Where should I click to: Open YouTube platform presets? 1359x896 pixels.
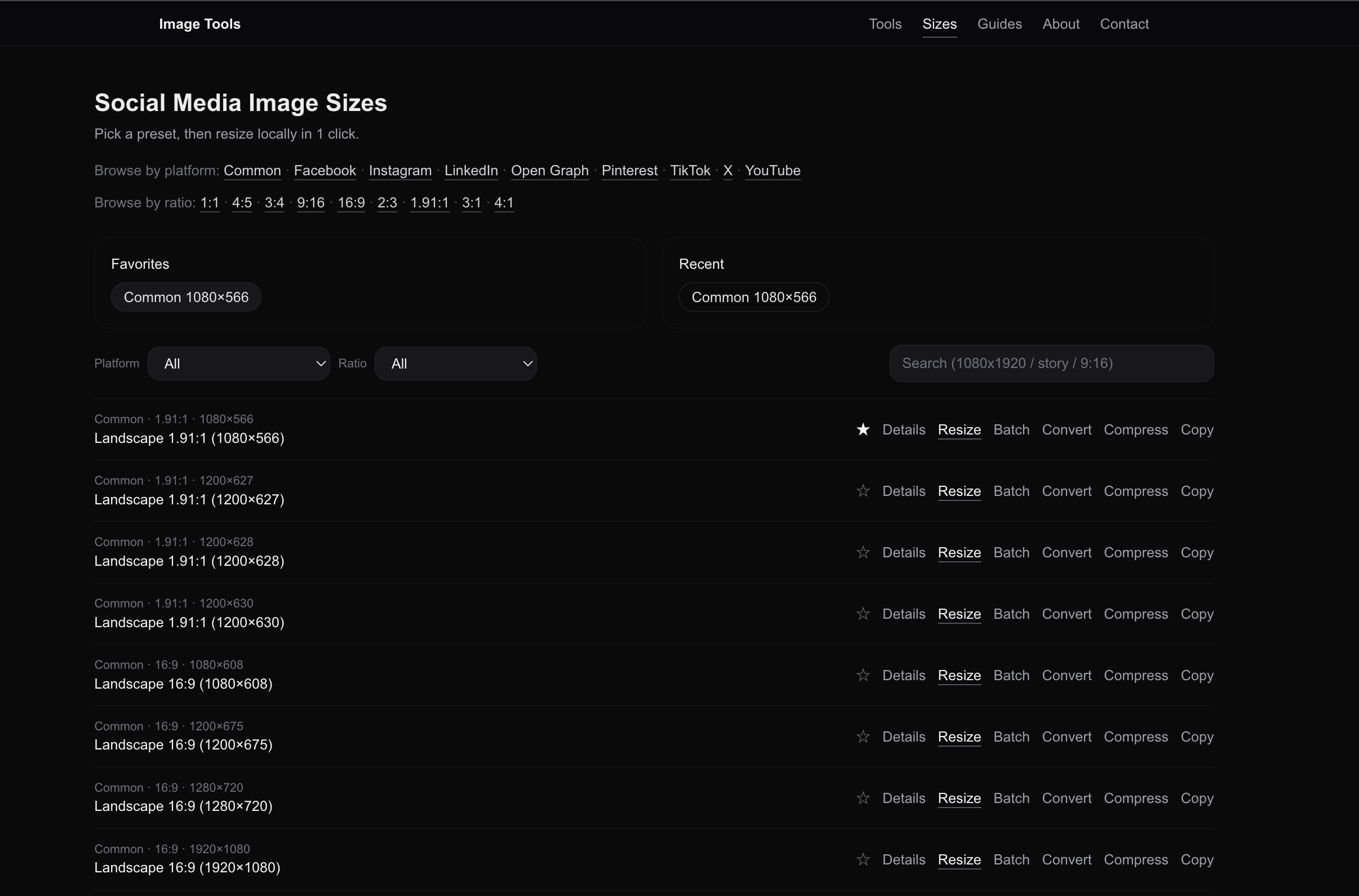pos(772,170)
